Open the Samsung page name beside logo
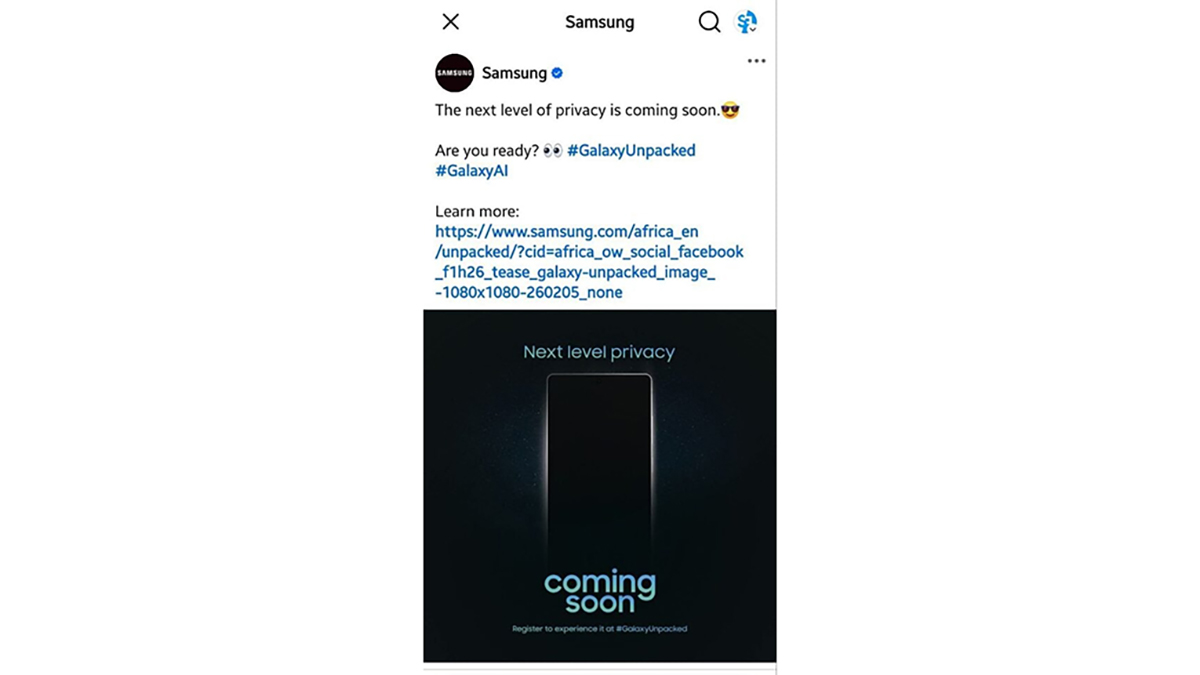The image size is (1200, 675). (x=514, y=73)
